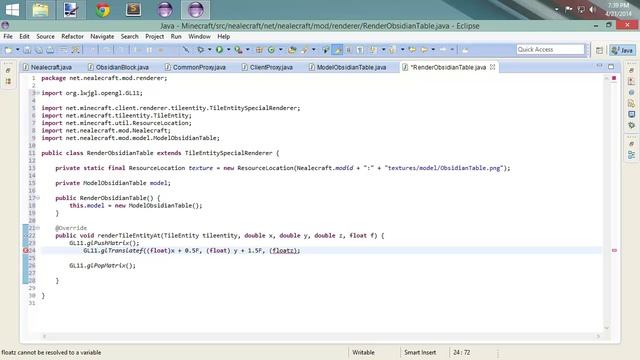Click the editor's horizontal scrollbar

[x=321, y=336]
